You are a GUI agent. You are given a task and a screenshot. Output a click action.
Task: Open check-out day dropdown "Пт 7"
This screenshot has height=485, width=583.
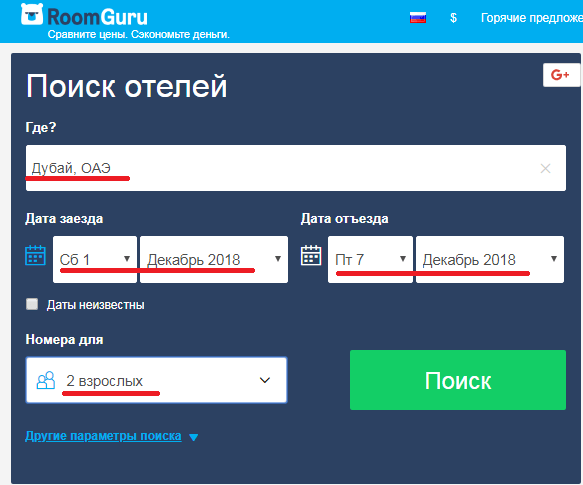pos(370,259)
